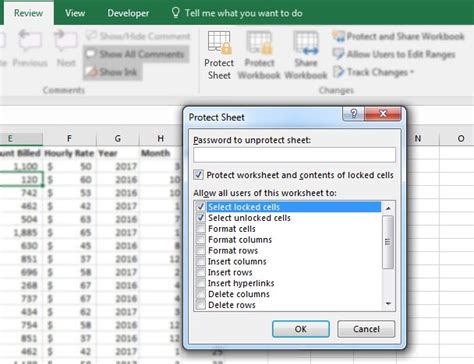The height and width of the screenshot is (364, 474).
Task: Click the Share Workbook ribbon icon
Action: coord(306,55)
